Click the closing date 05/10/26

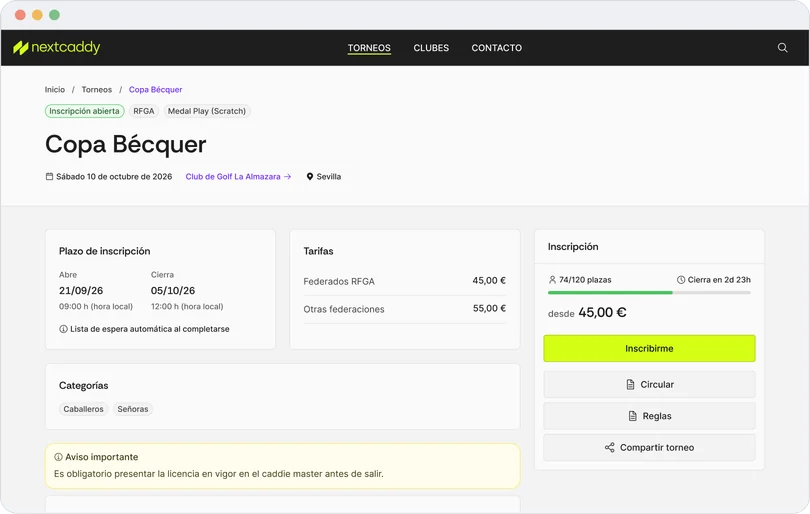coord(173,291)
